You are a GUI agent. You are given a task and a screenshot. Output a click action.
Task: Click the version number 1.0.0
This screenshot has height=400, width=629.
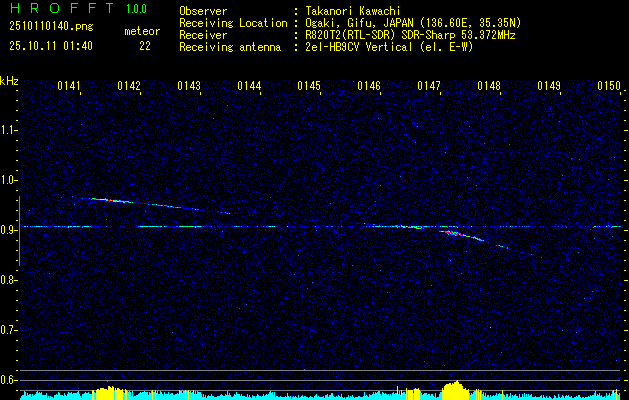click(136, 8)
